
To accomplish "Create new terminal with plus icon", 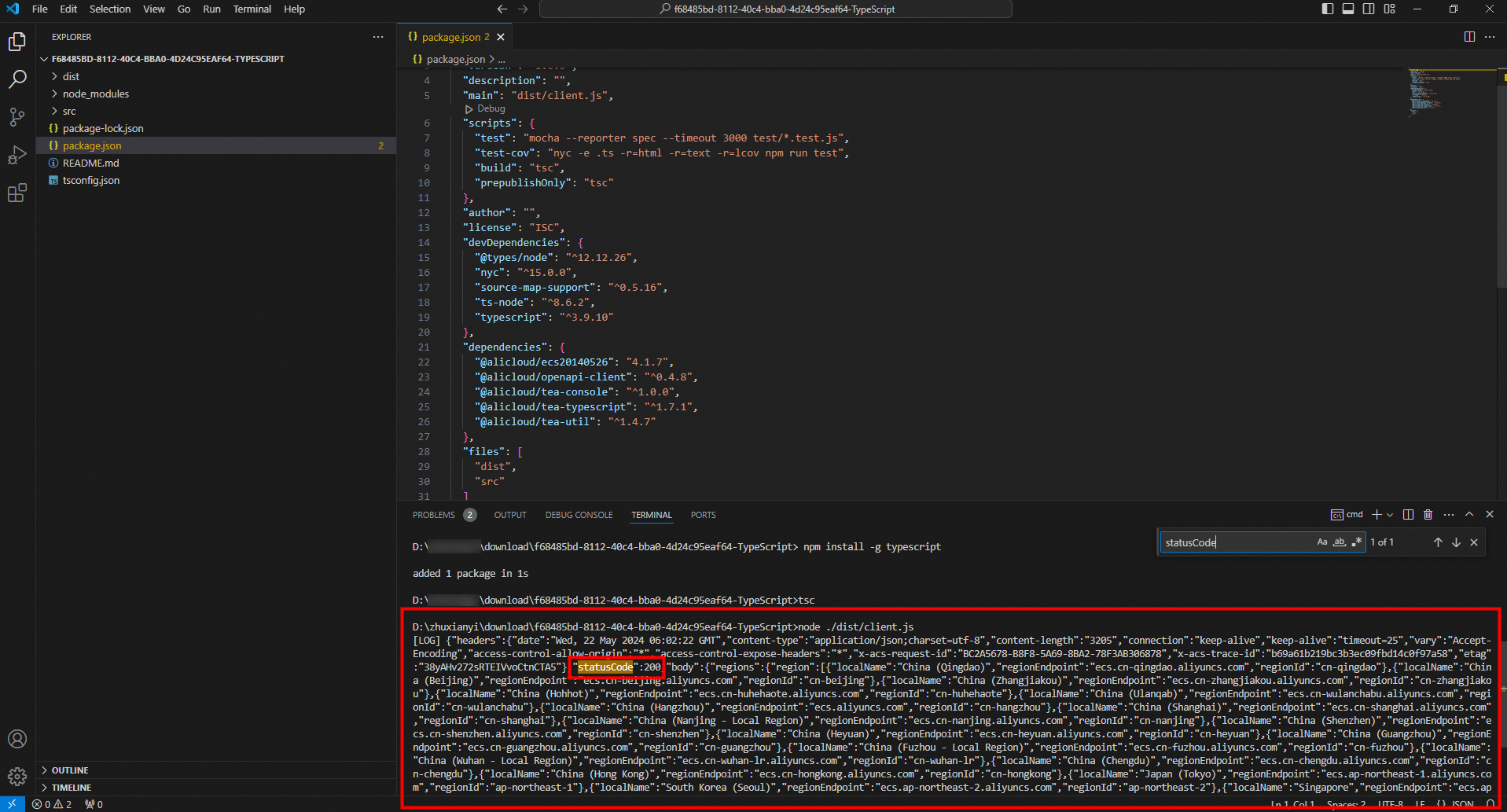I will point(1377,515).
